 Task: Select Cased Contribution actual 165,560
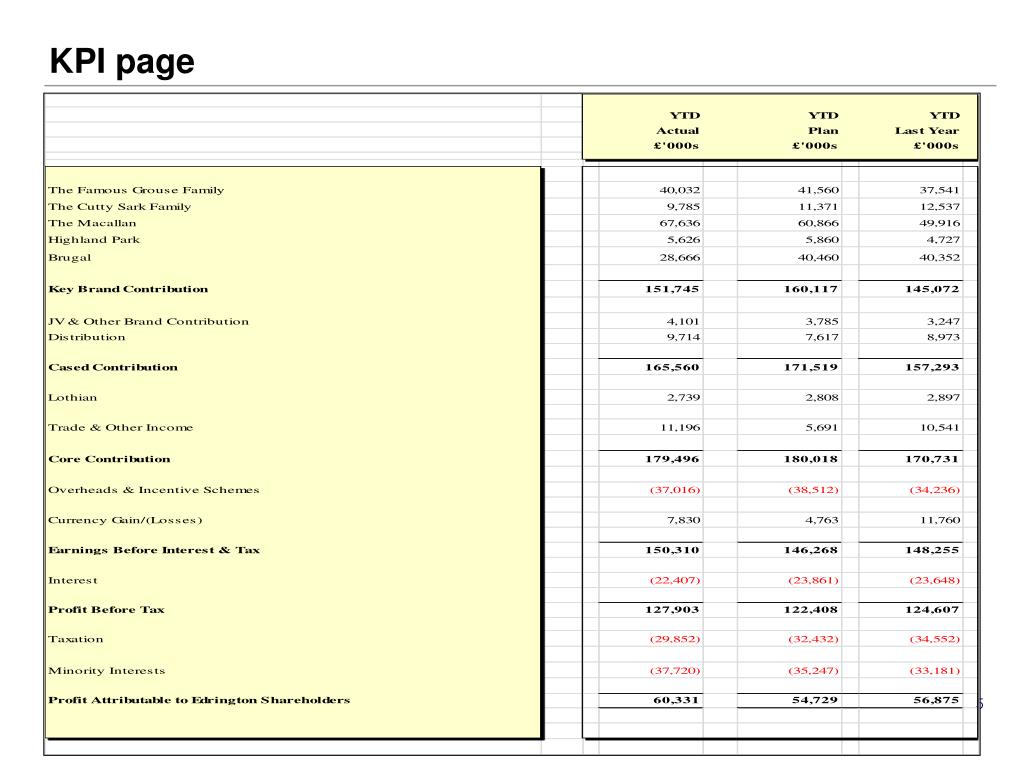click(x=672, y=367)
